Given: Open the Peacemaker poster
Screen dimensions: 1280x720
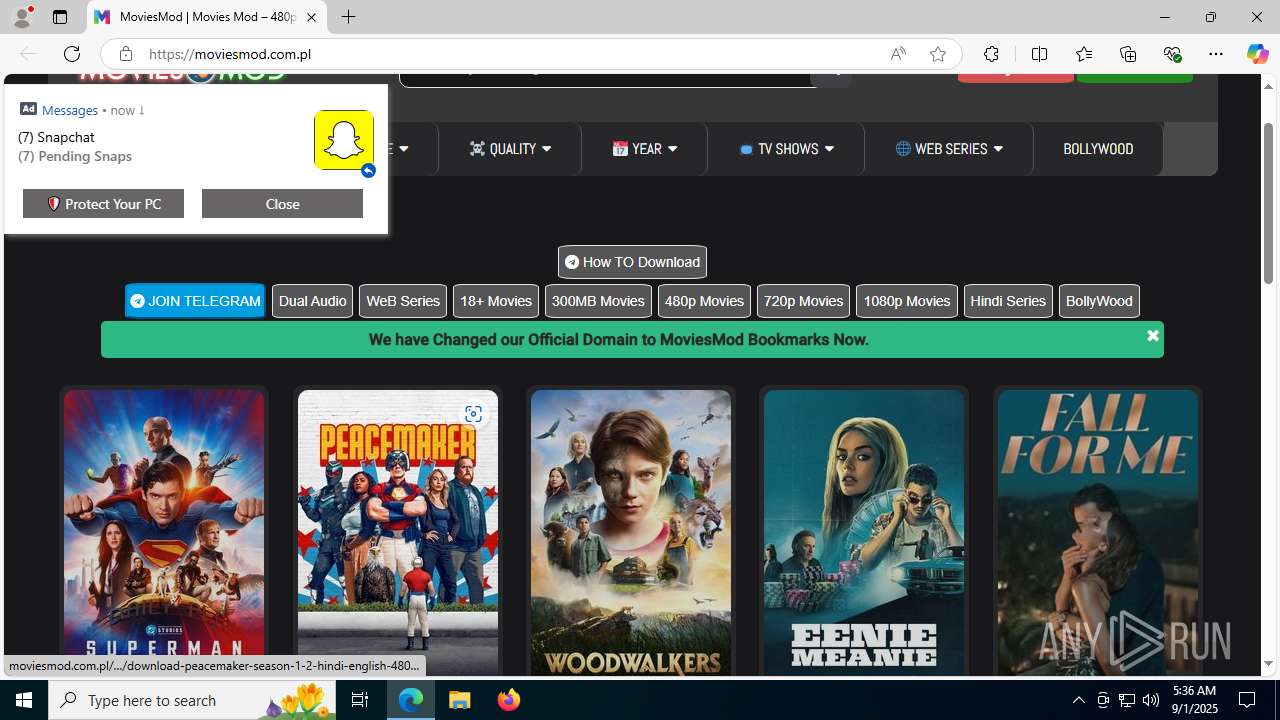Looking at the screenshot, I should (x=398, y=533).
